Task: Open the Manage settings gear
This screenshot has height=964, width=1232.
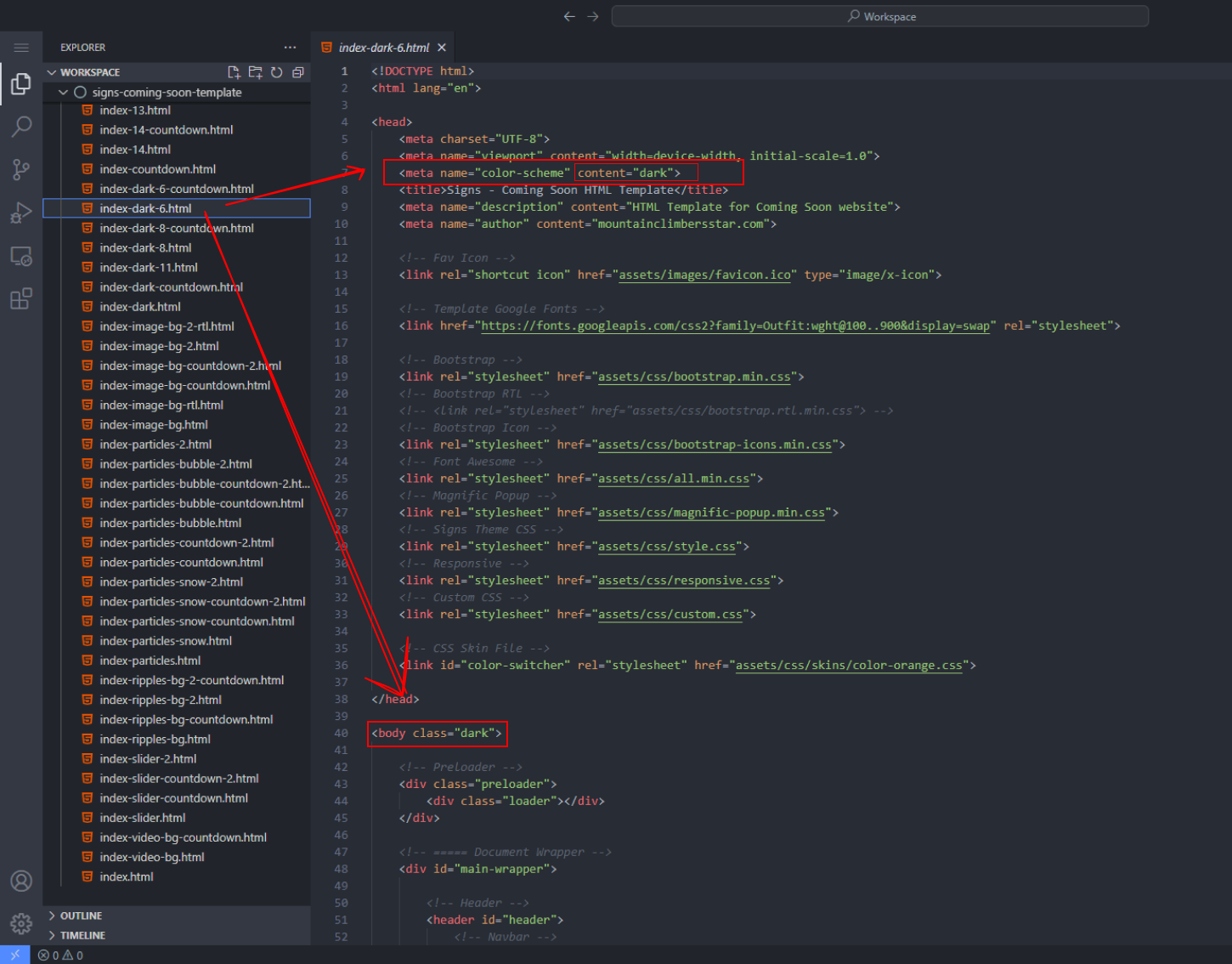Action: (21, 923)
